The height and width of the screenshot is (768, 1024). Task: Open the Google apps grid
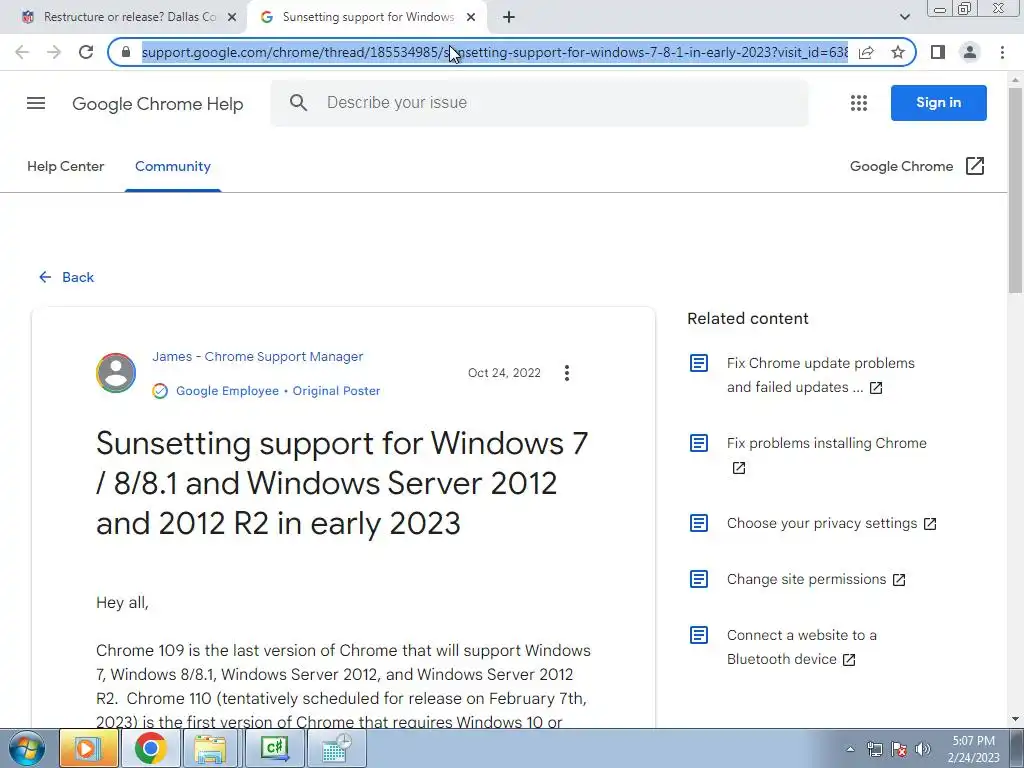pos(859,103)
